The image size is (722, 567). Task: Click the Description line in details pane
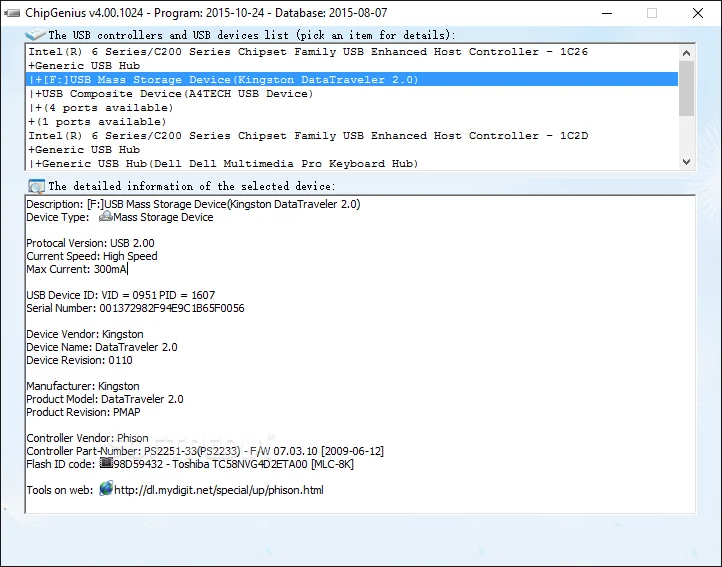pyautogui.click(x=193, y=204)
